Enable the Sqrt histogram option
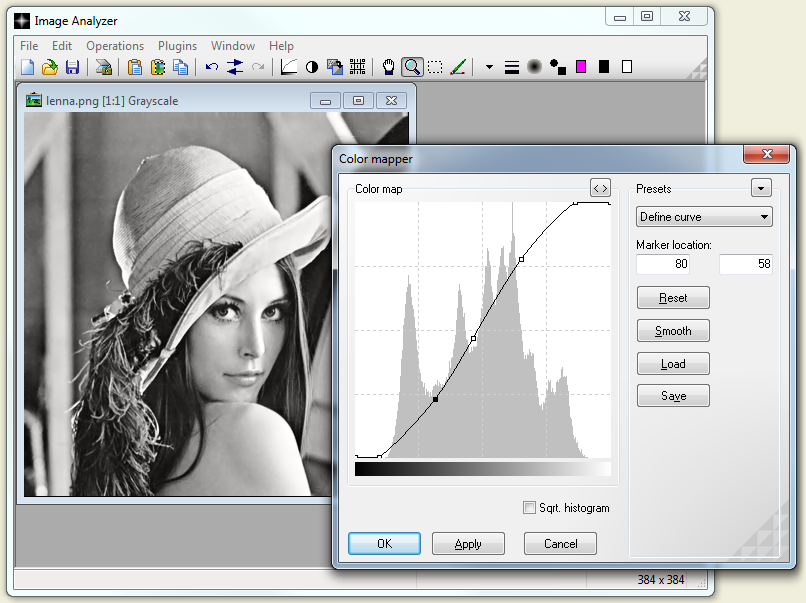The height and width of the screenshot is (603, 806). click(x=530, y=507)
